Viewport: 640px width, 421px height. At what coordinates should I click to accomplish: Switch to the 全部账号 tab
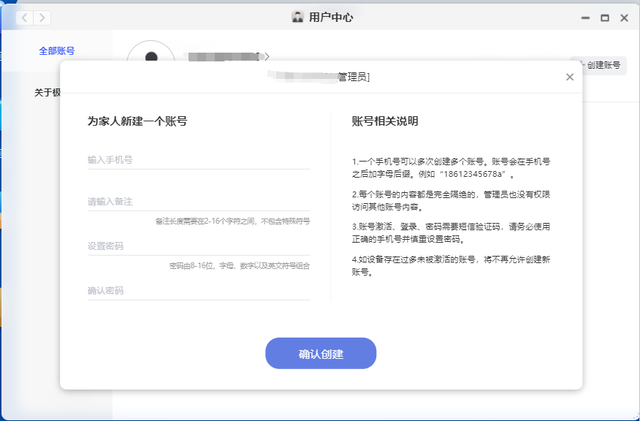(x=56, y=50)
